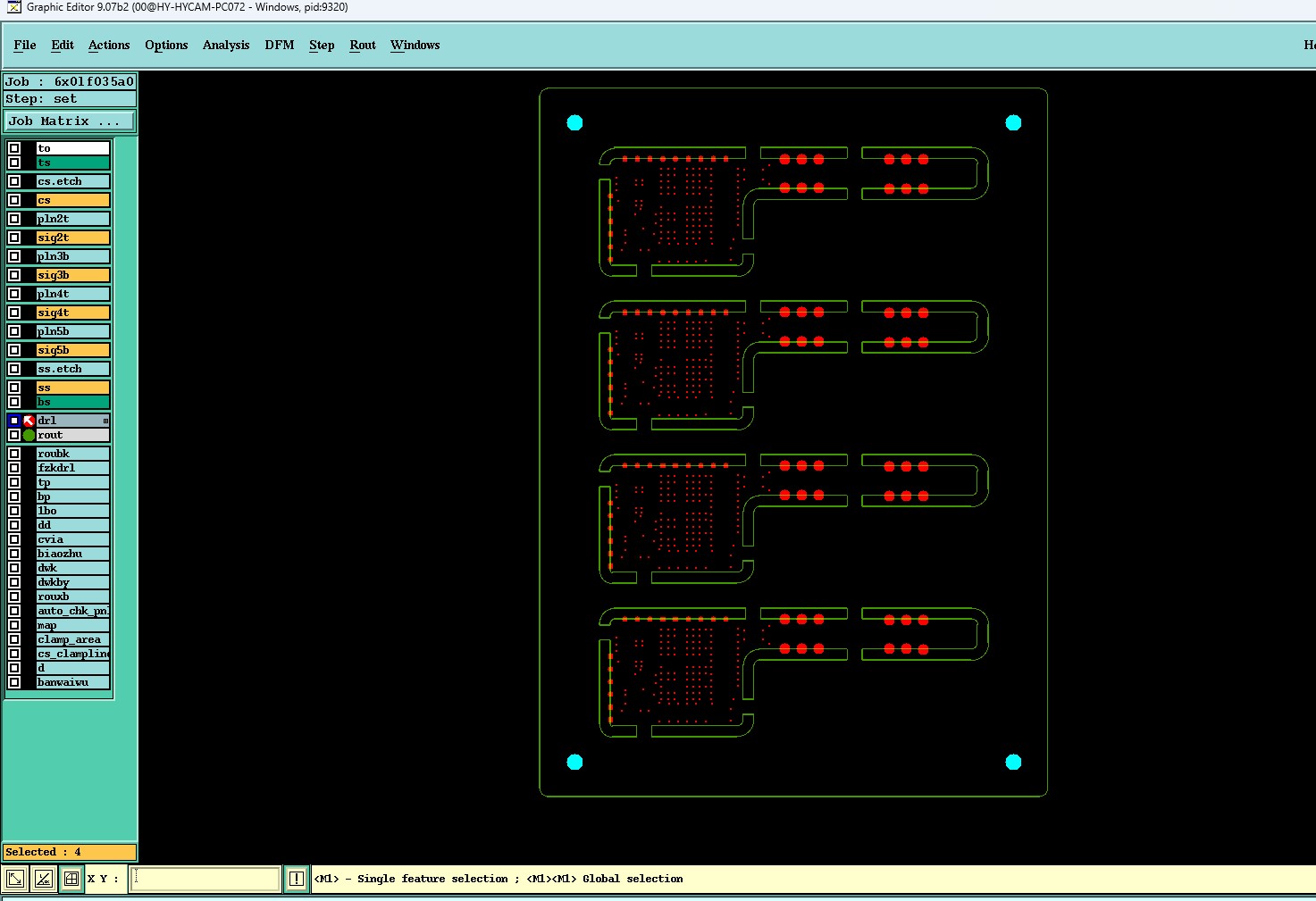1316x901 pixels.
Task: Open the Options menu
Action: coord(166,45)
